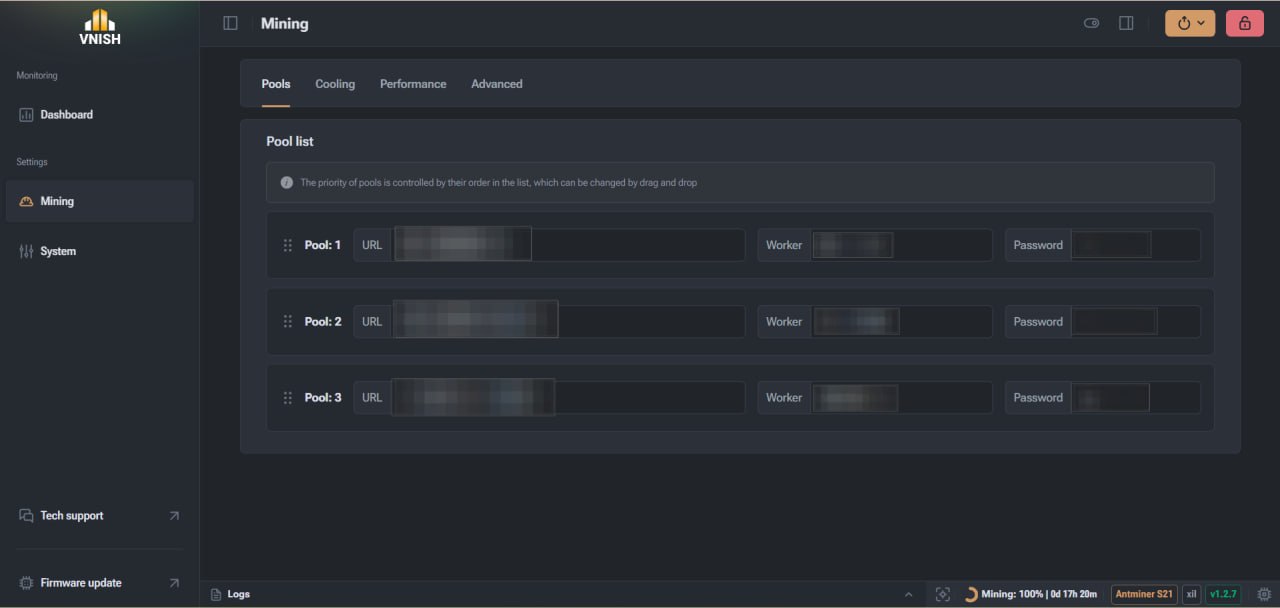Open the Dashboard page
Viewport: 1280px width, 608px height.
pyautogui.click(x=100, y=115)
